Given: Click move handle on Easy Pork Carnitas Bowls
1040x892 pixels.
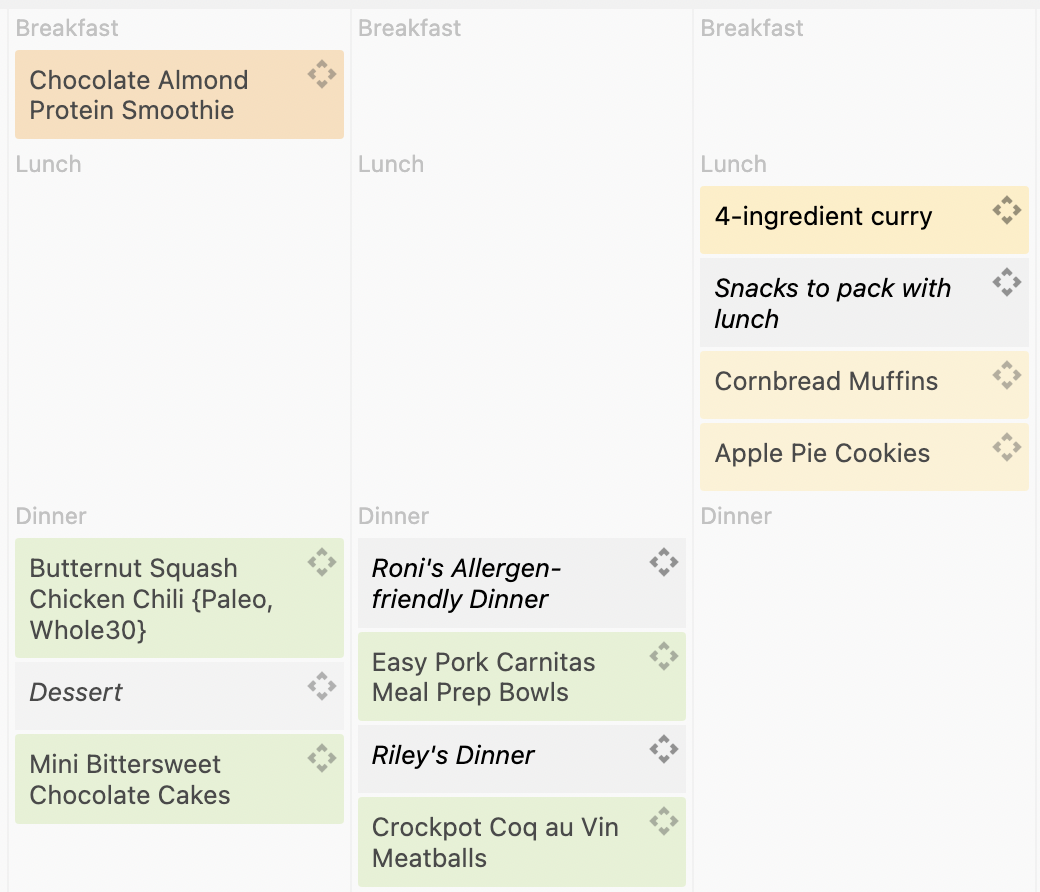Looking at the screenshot, I should point(664,656).
